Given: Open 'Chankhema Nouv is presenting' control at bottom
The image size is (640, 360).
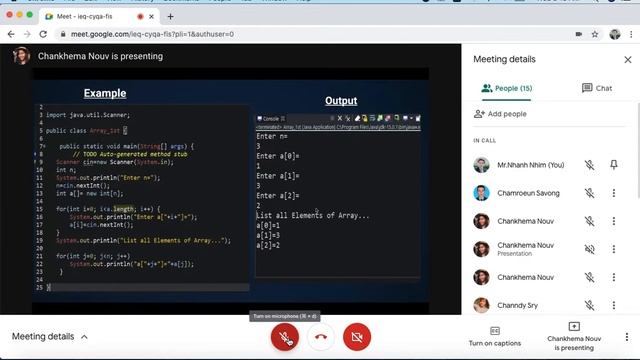Looking at the screenshot, I should point(574,337).
